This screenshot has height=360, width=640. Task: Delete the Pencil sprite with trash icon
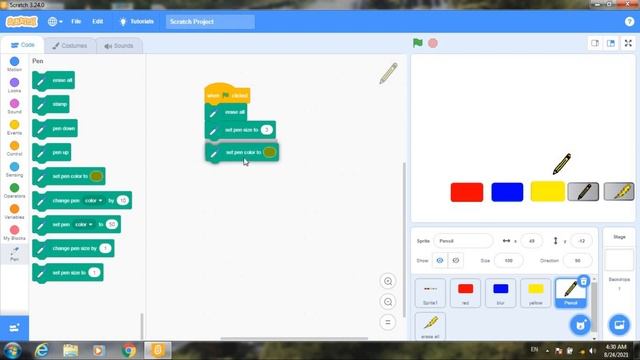(584, 281)
